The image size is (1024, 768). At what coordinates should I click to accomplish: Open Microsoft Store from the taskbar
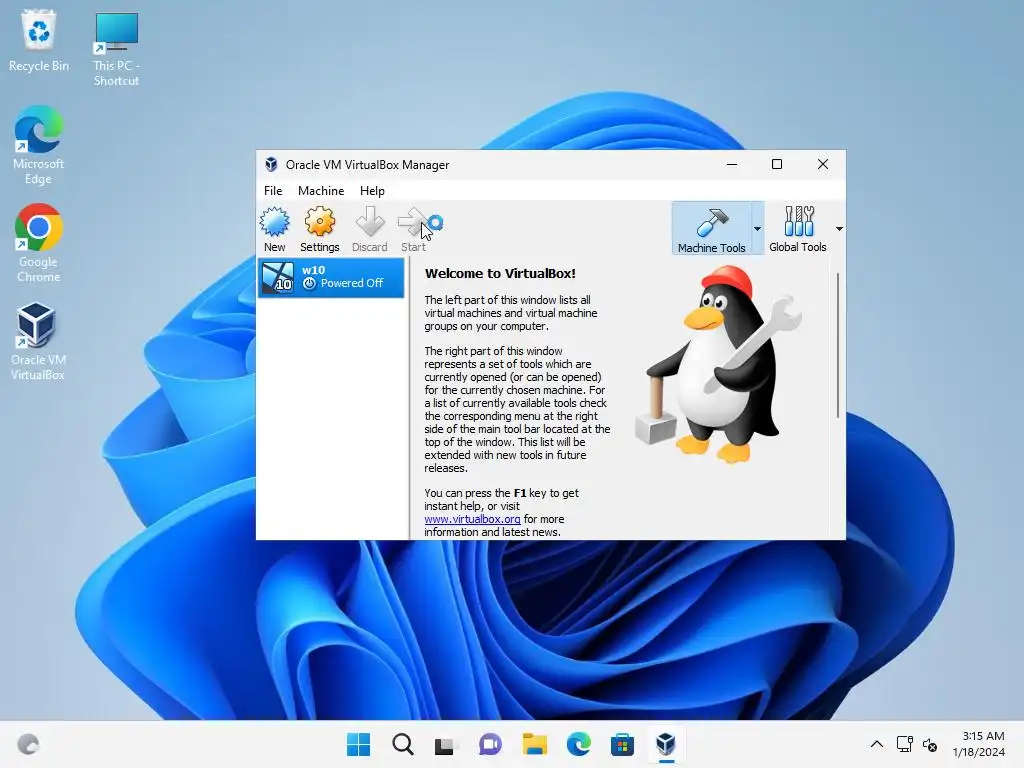[622, 744]
